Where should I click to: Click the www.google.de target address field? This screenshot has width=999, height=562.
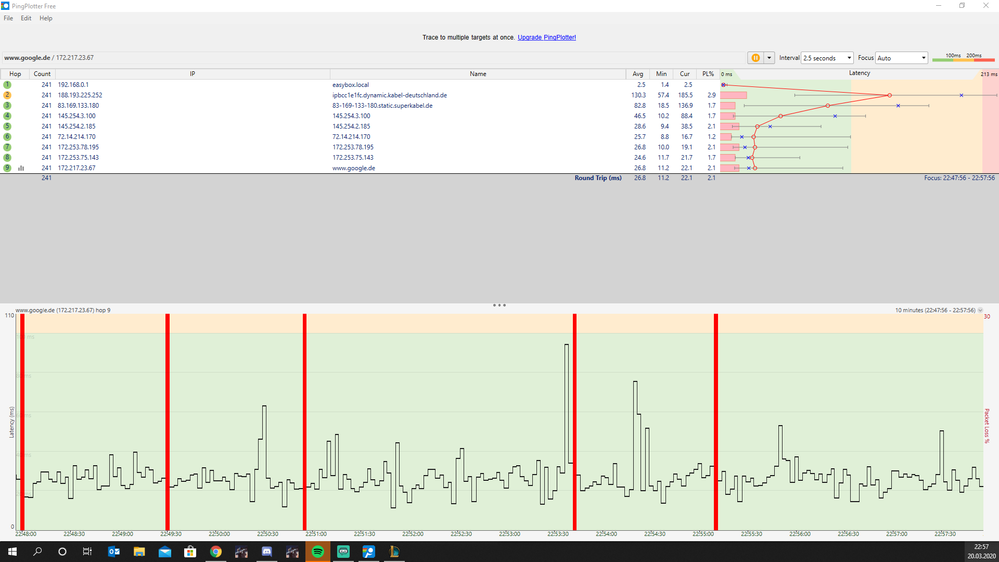(x=373, y=57)
